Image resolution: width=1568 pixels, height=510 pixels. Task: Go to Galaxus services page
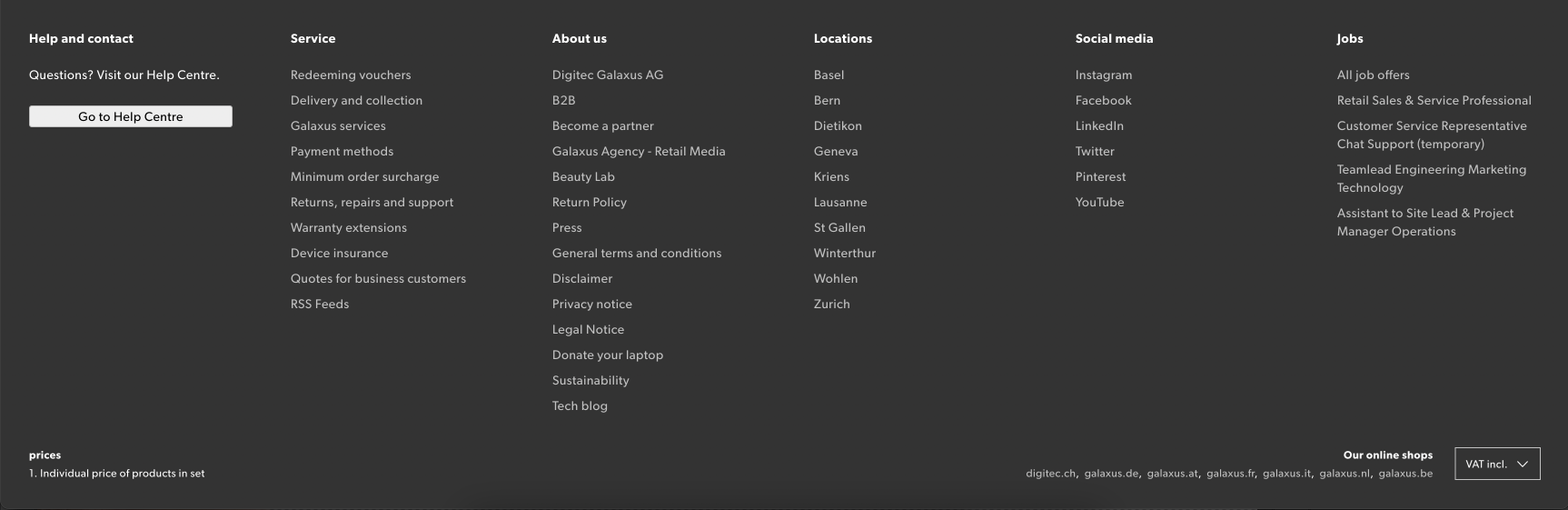[x=338, y=125]
